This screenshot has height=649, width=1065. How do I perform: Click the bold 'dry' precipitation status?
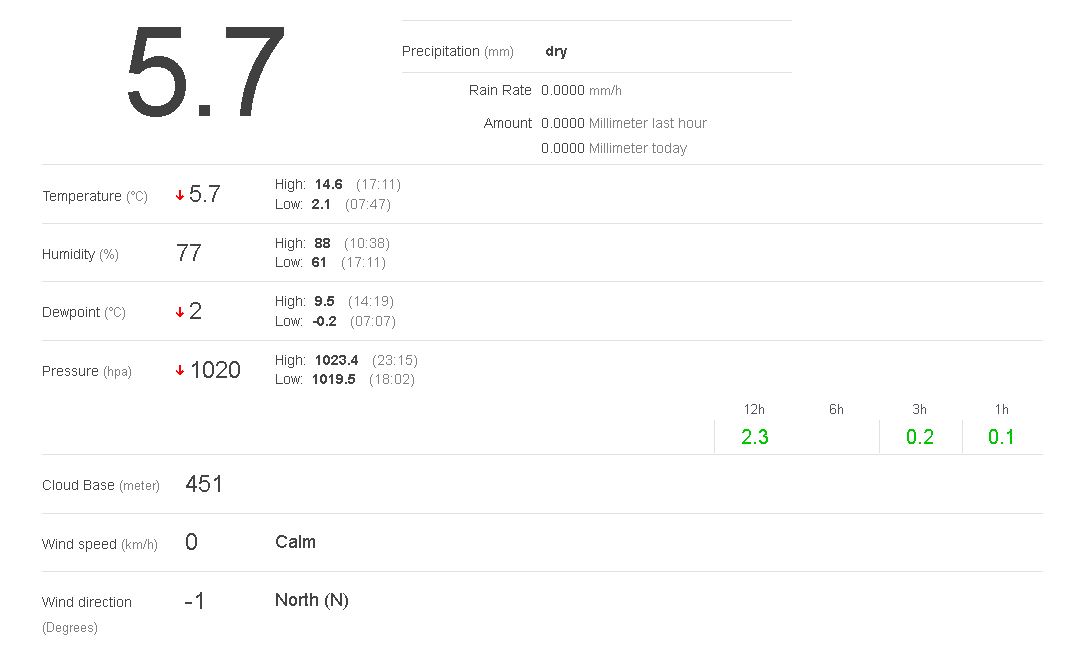point(556,51)
